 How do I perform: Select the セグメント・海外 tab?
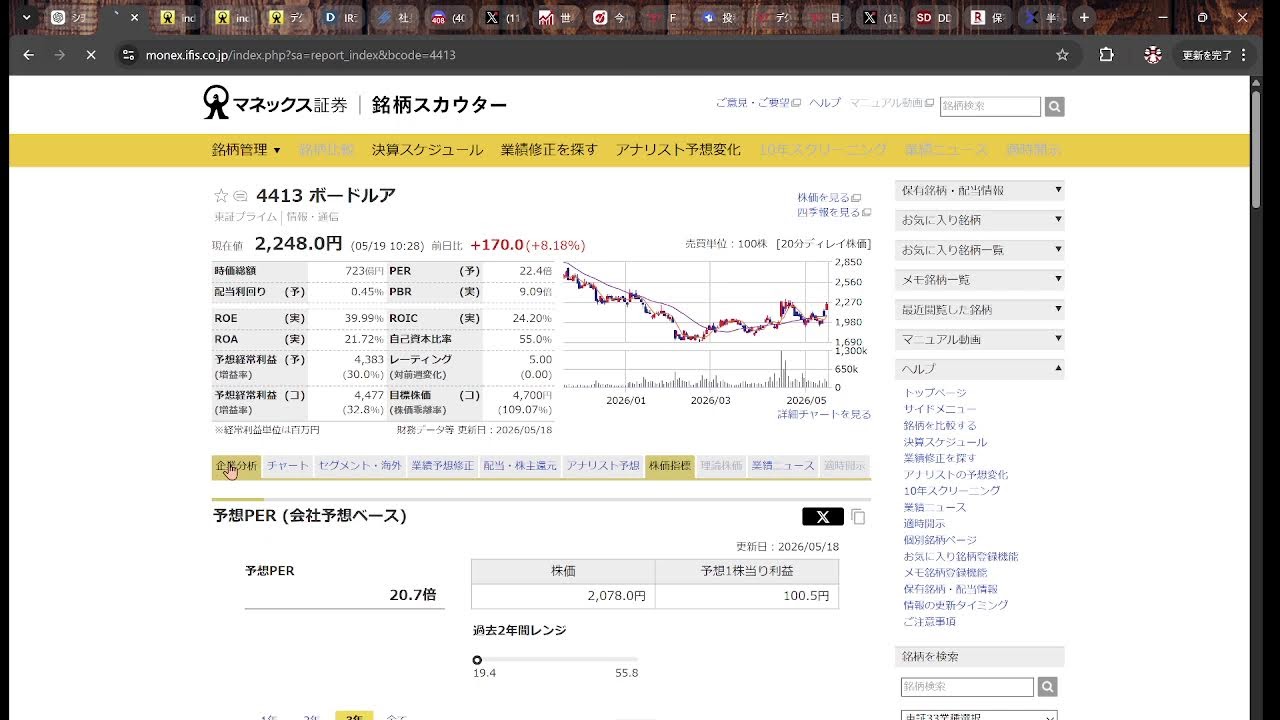(360, 466)
